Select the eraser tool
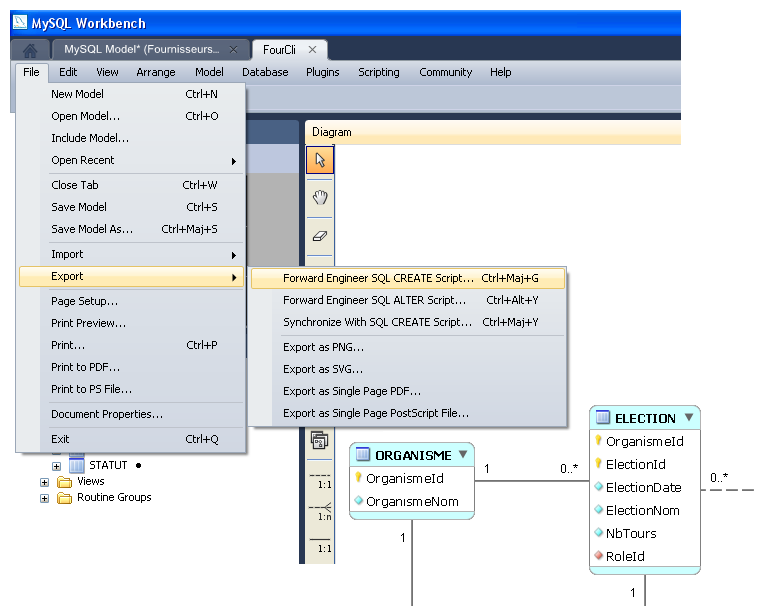The height and width of the screenshot is (613, 763). point(320,236)
